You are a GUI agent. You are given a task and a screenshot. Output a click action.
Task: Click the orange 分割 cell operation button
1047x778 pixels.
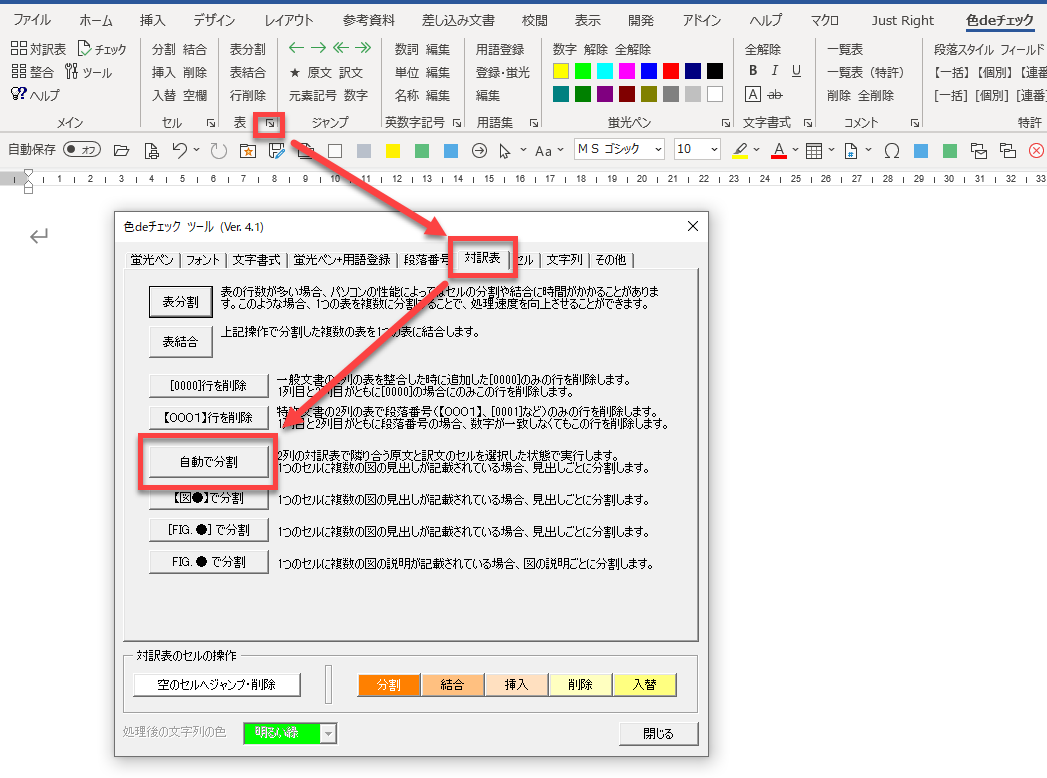[x=389, y=685]
